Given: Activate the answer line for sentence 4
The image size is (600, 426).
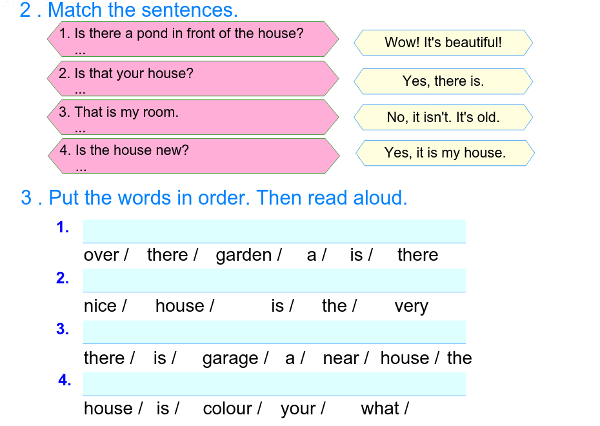Looking at the screenshot, I should (274, 383).
